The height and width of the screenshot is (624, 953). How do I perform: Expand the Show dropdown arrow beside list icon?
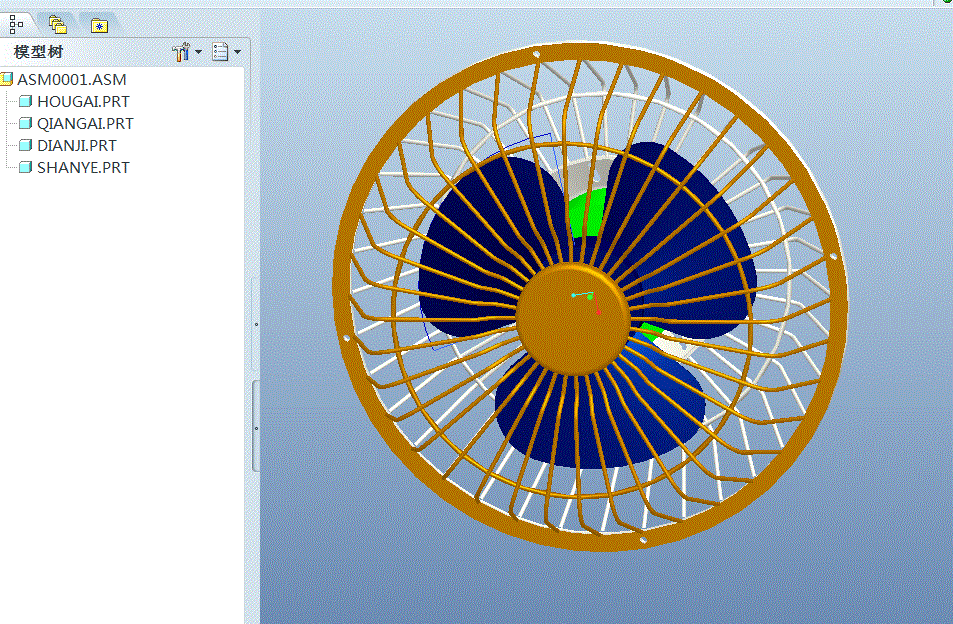click(x=237, y=52)
